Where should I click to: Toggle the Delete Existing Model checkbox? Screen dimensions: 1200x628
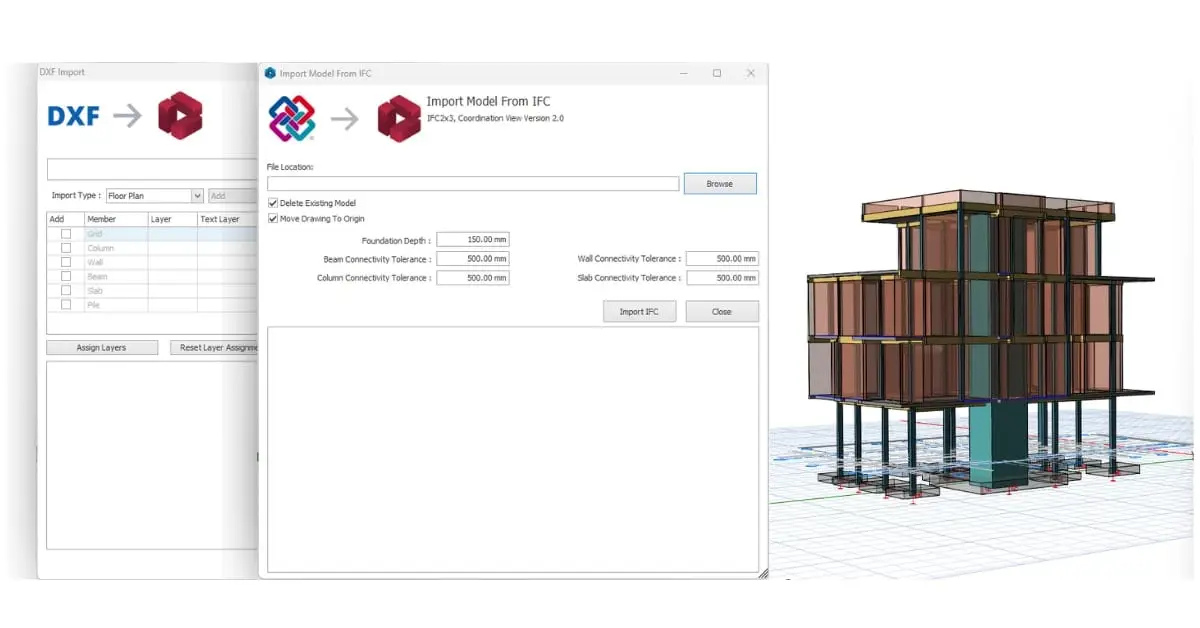pos(273,203)
